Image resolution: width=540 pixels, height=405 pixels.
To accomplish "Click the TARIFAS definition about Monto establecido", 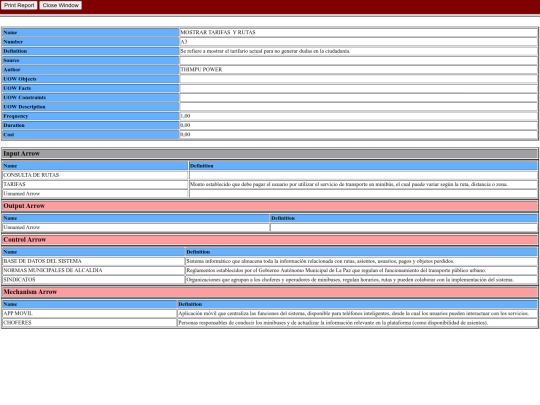I will 349,184.
